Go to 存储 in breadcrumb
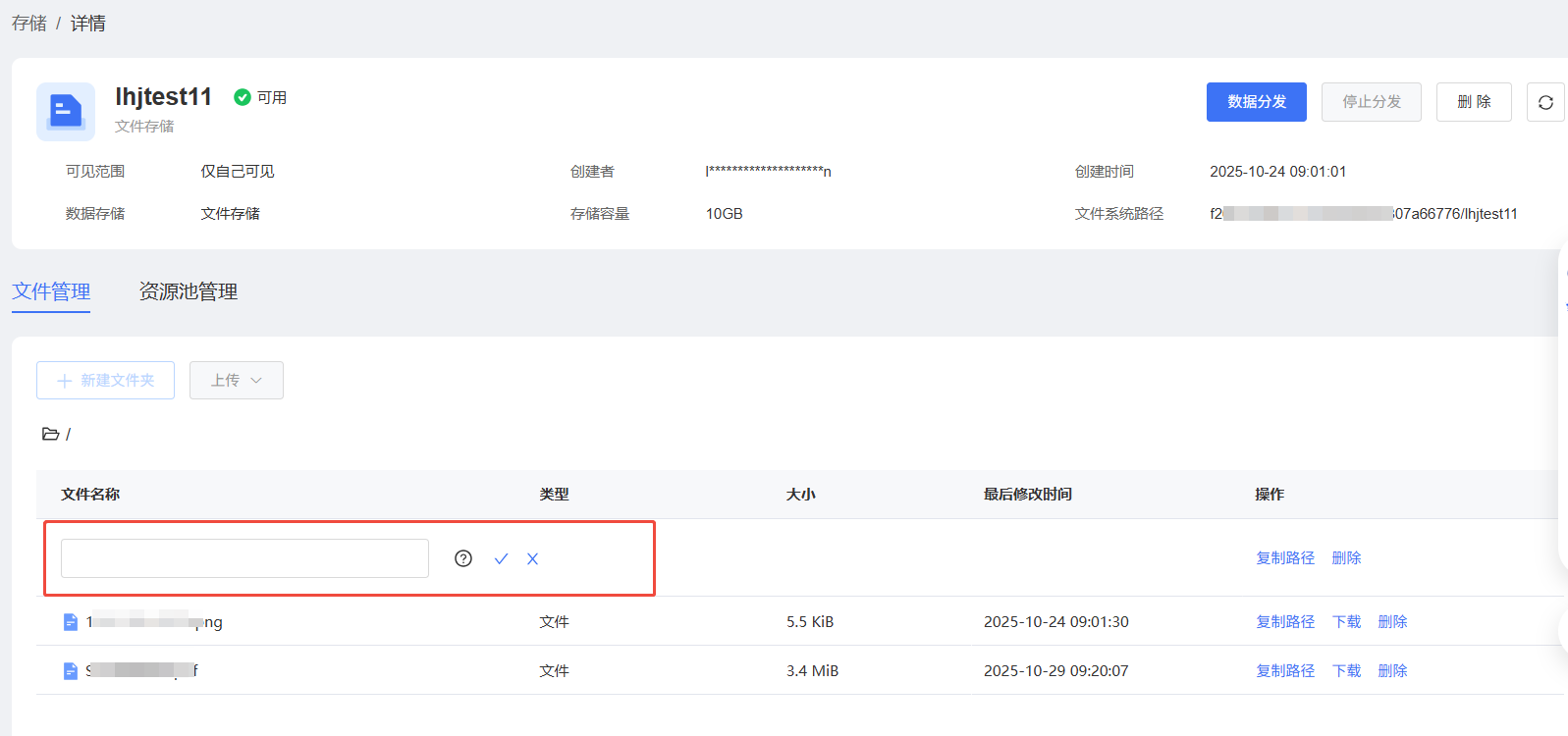Viewport: 1568px width, 736px height. [x=29, y=24]
